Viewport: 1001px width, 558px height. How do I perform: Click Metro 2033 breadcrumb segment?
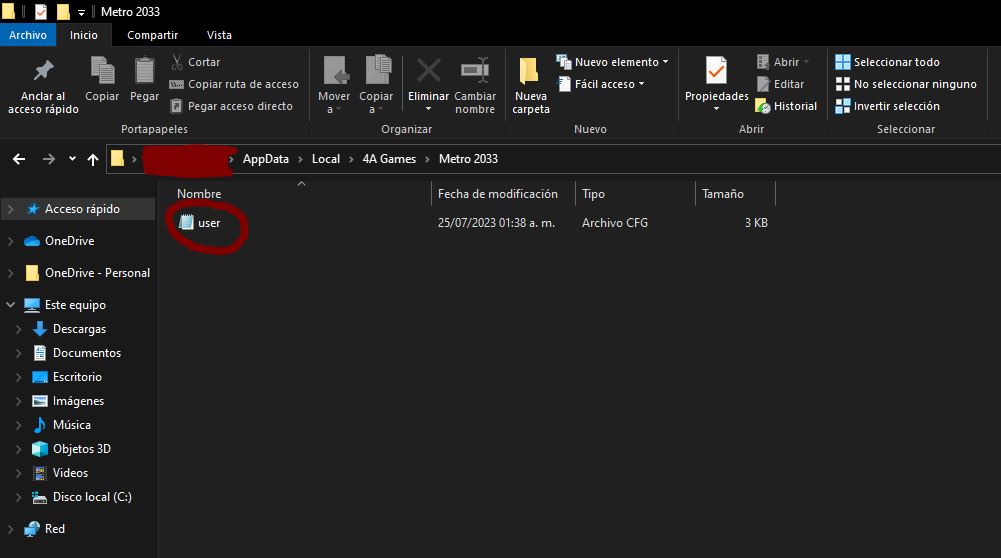click(468, 159)
